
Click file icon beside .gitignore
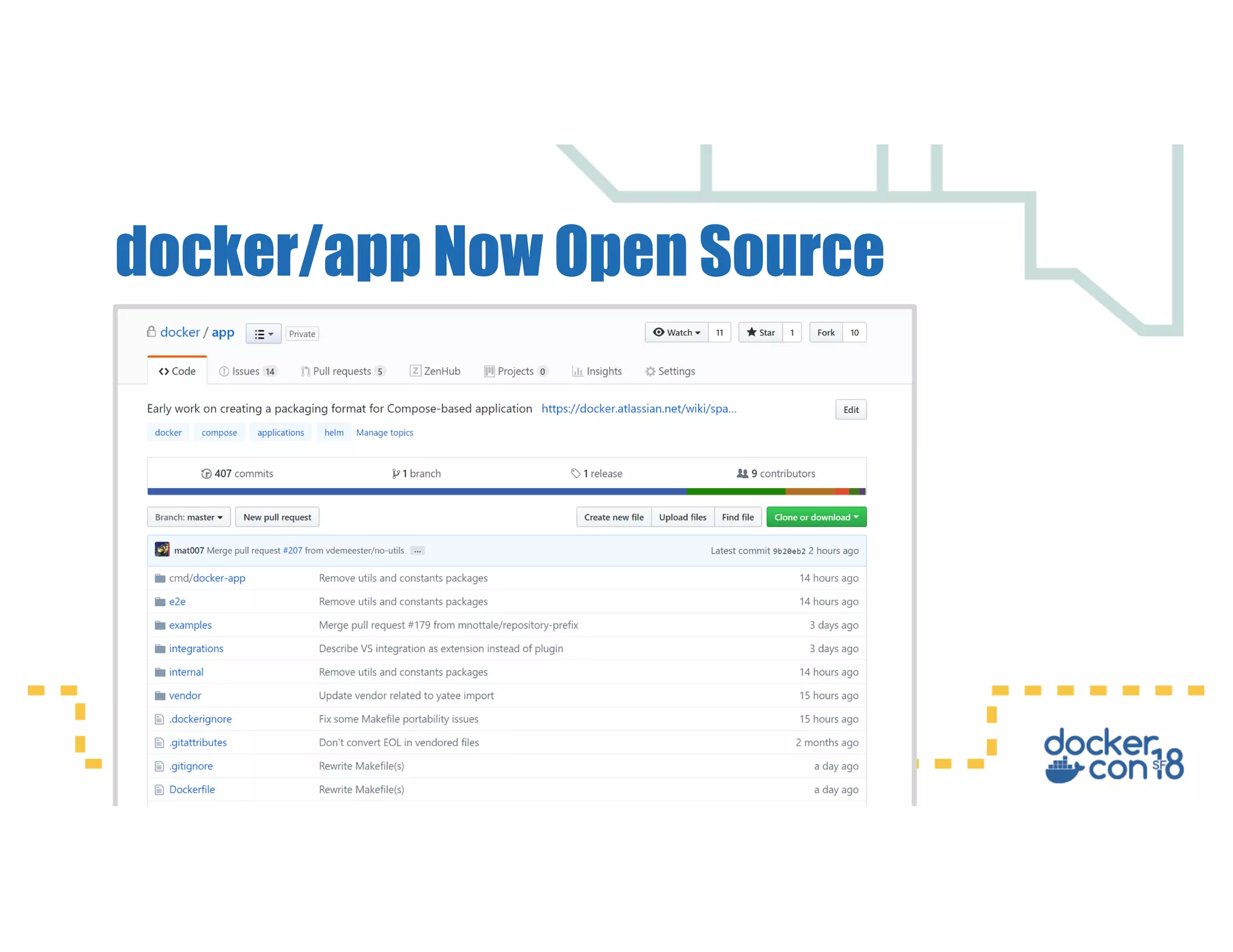pyautogui.click(x=160, y=766)
